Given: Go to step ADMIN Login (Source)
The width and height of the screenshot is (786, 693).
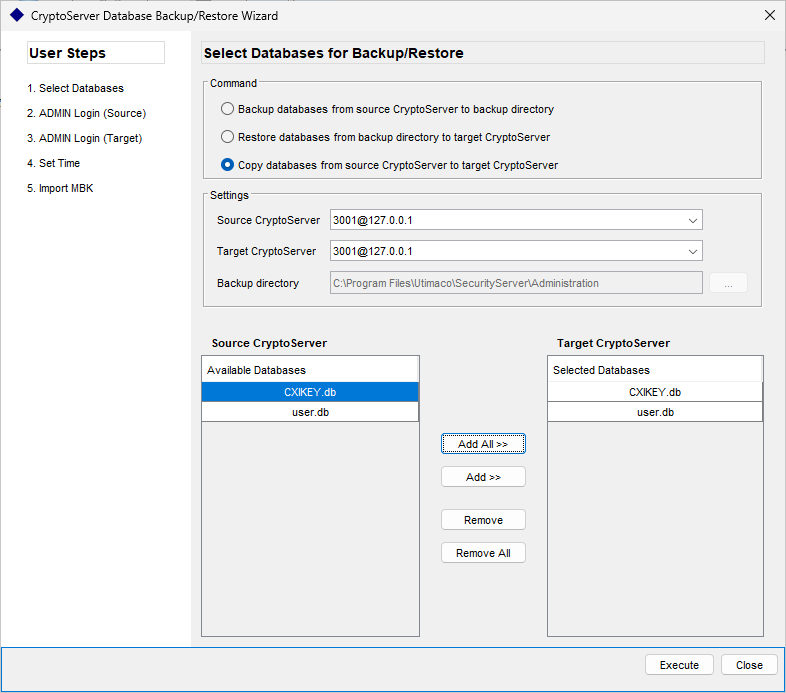Looking at the screenshot, I should (86, 113).
